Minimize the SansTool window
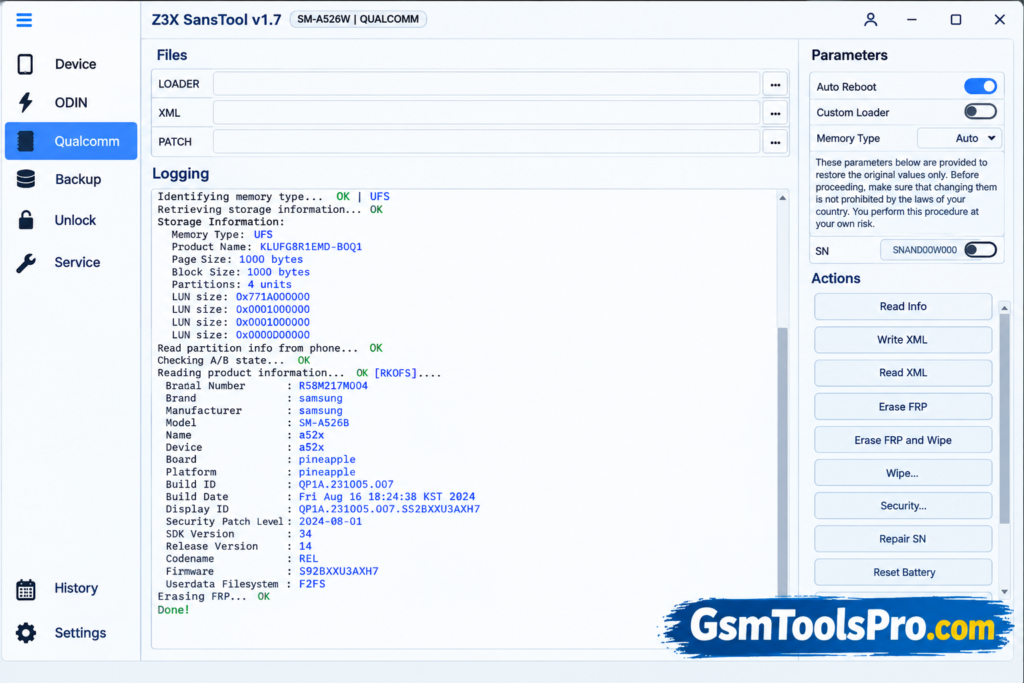Viewport: 1024px width, 683px height. tap(912, 20)
